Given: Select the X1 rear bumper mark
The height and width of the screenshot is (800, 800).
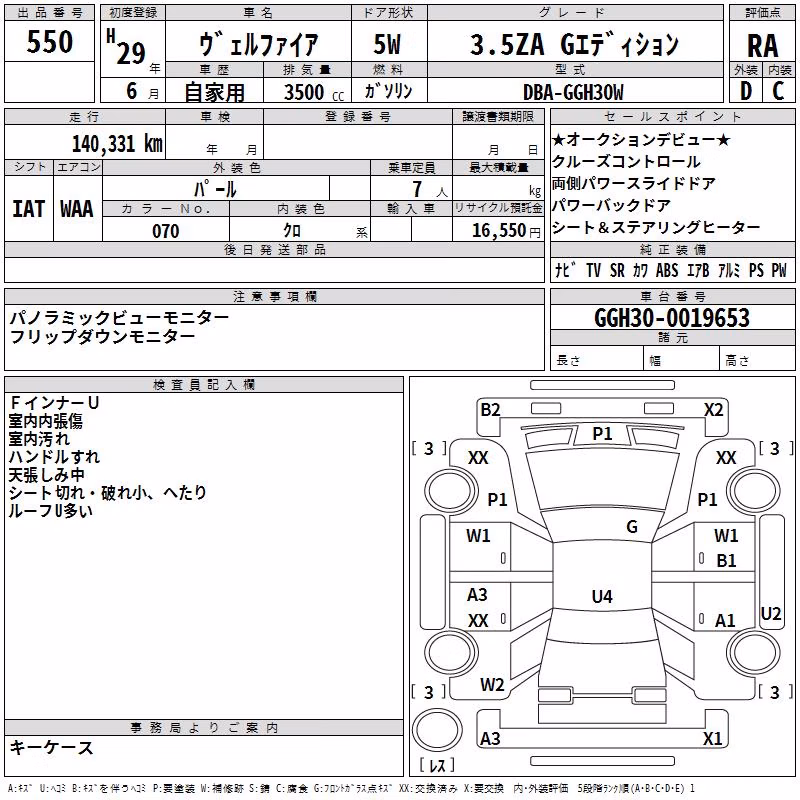Looking at the screenshot, I should (712, 739).
